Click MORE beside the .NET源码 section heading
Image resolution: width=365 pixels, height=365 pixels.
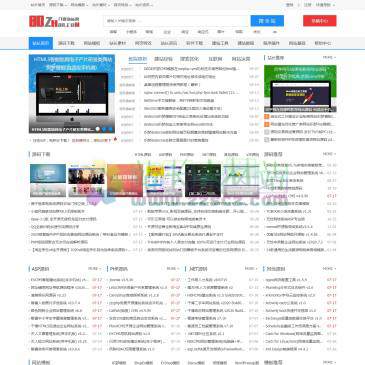click(x=251, y=269)
